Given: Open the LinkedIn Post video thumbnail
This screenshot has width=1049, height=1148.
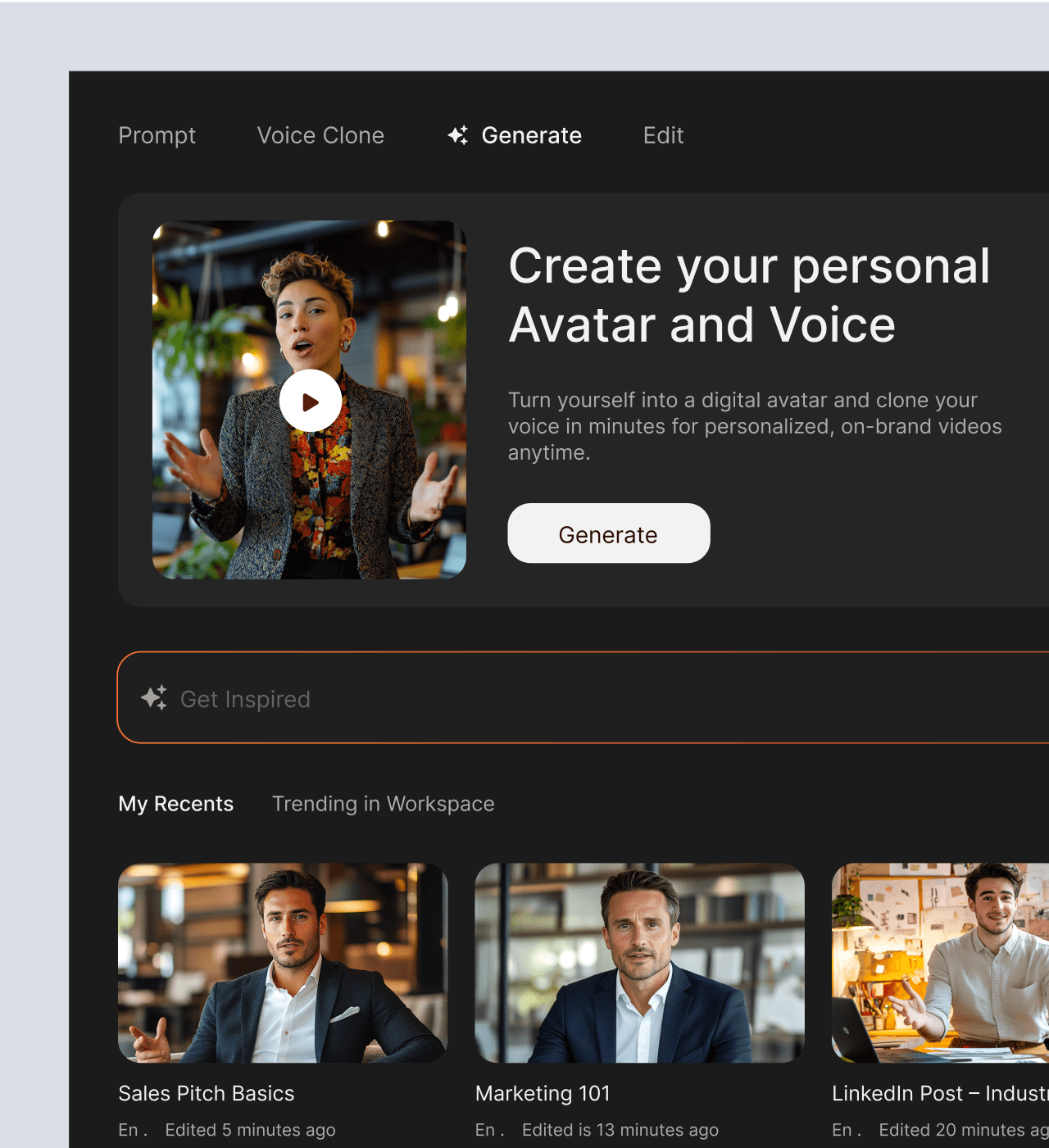Looking at the screenshot, I should point(940,963).
